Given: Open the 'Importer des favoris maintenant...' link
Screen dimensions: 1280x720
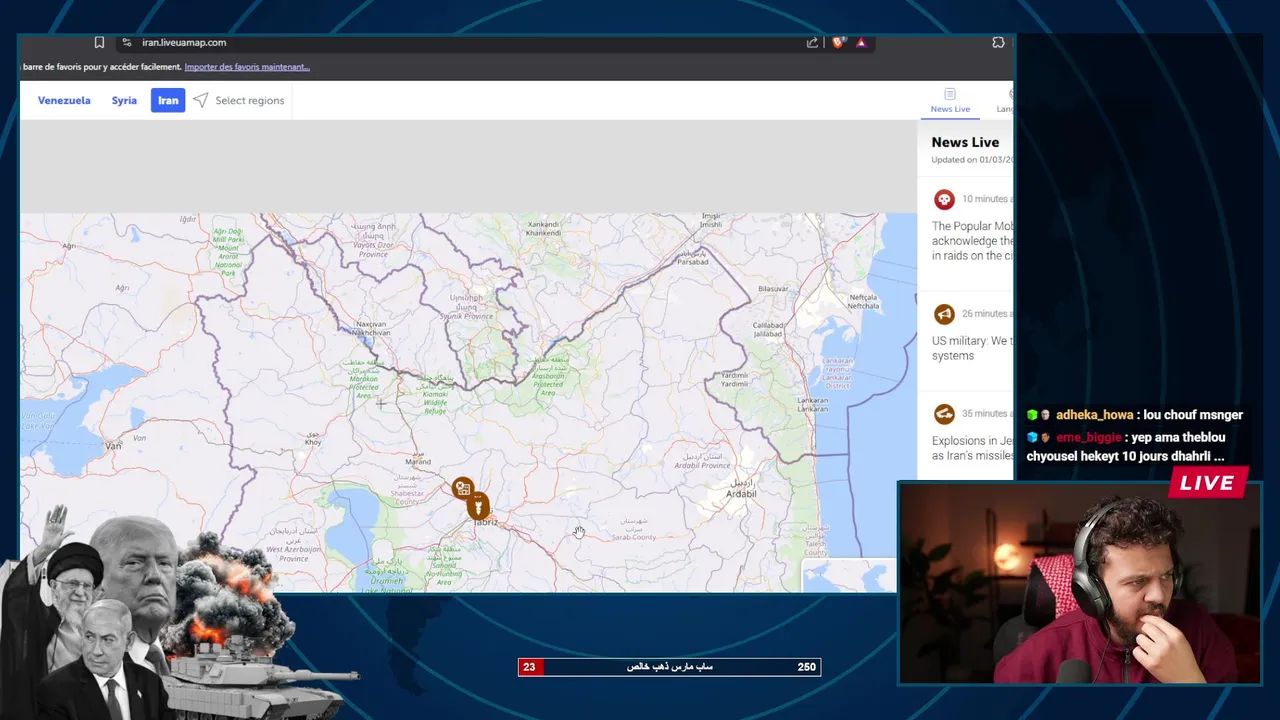Looking at the screenshot, I should [247, 67].
